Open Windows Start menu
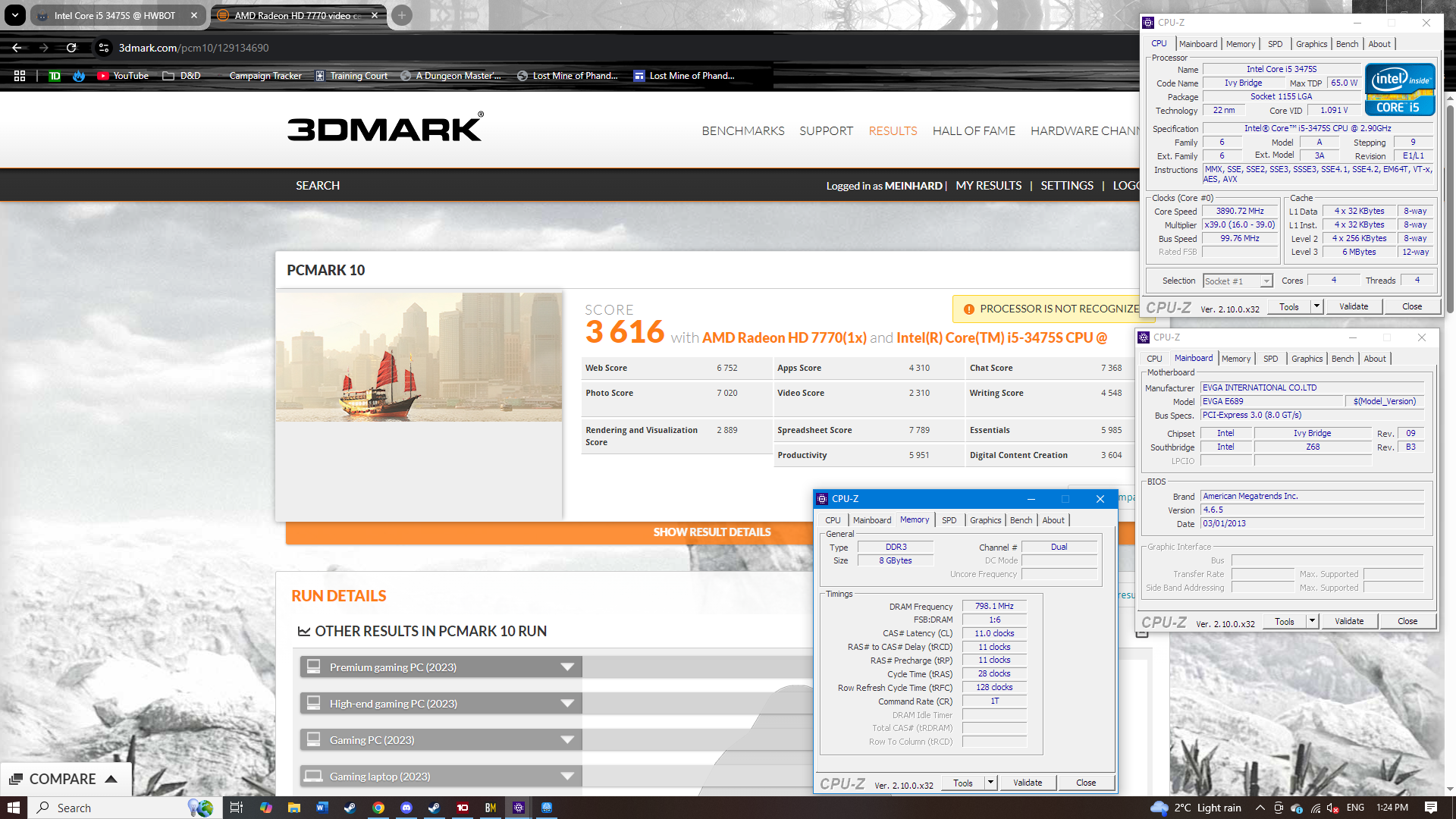 click(14, 808)
